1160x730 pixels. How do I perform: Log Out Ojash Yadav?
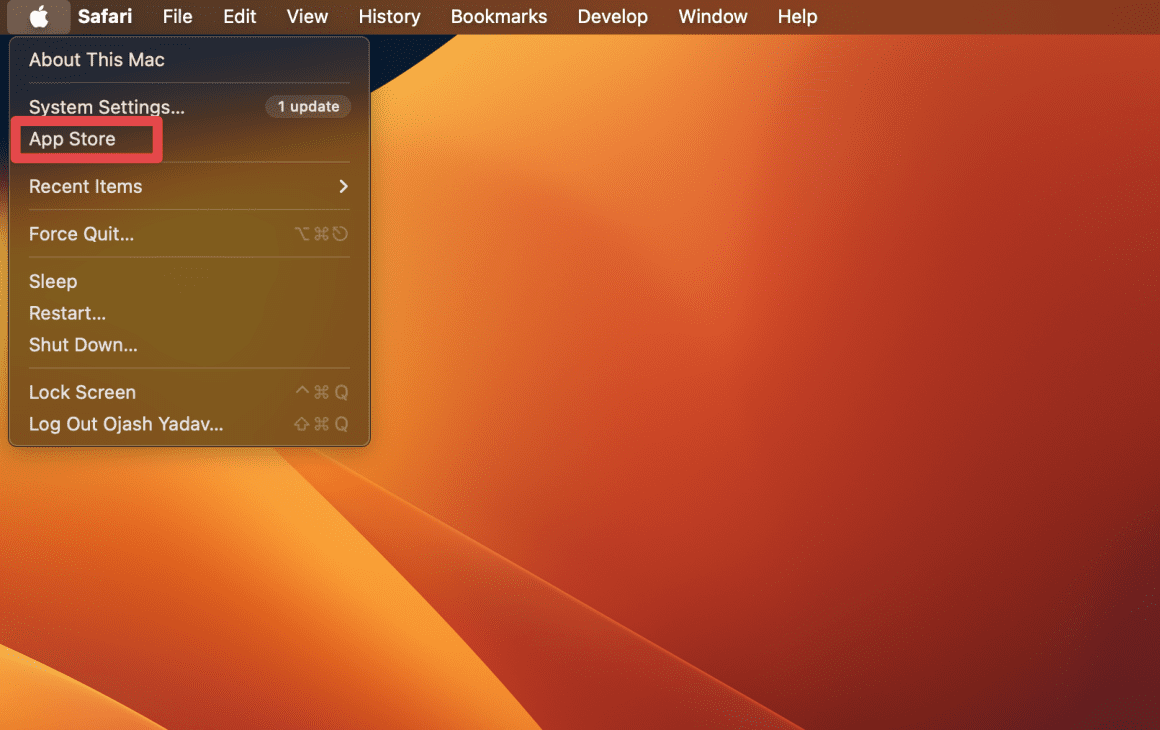126,424
